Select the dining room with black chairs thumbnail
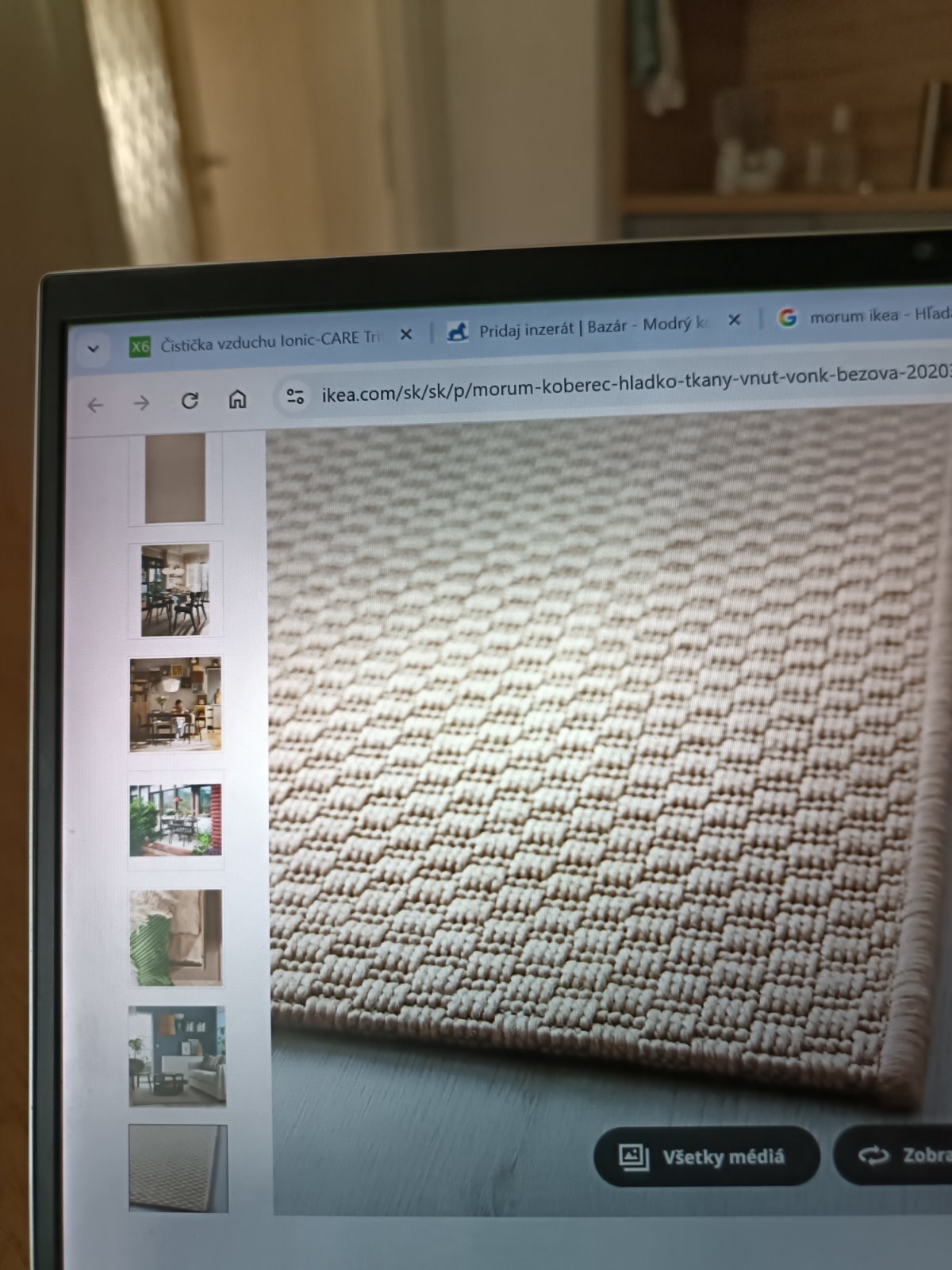The image size is (952, 1270). click(175, 591)
